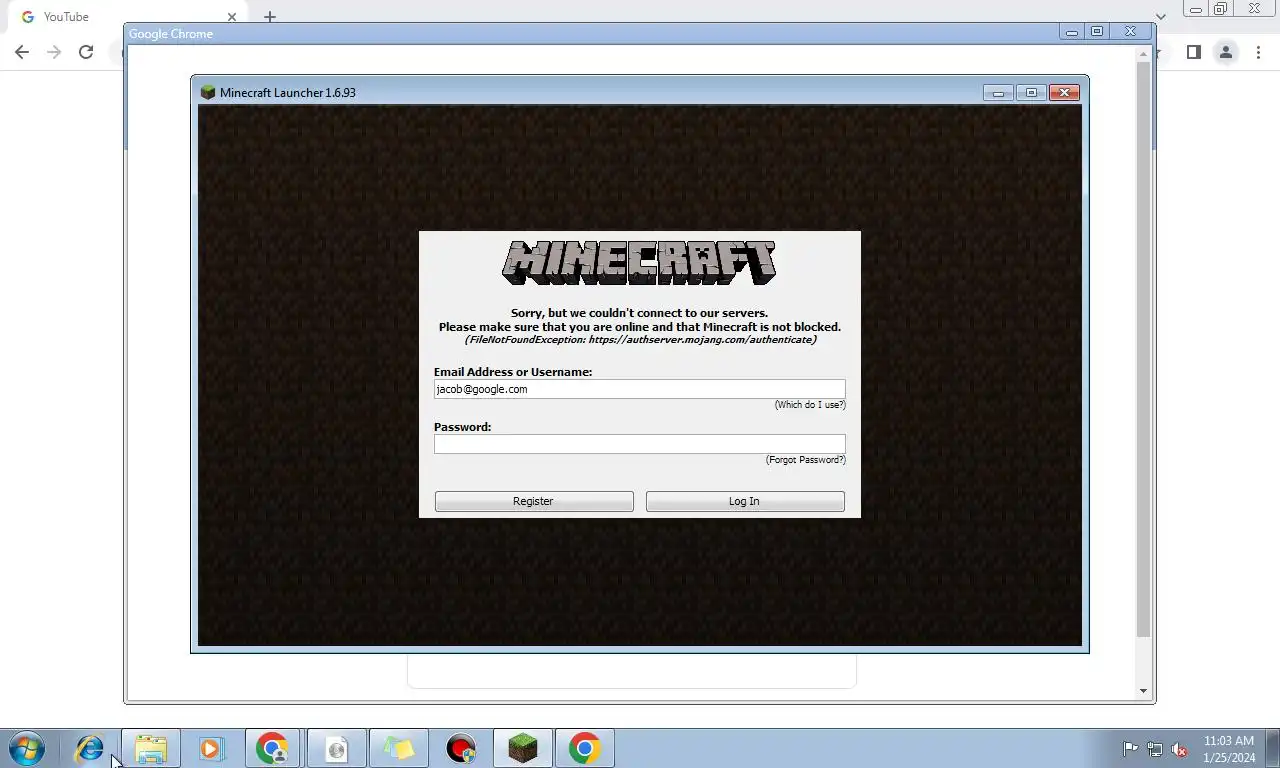Reload the page in Chrome
1280x768 pixels.
(x=86, y=52)
